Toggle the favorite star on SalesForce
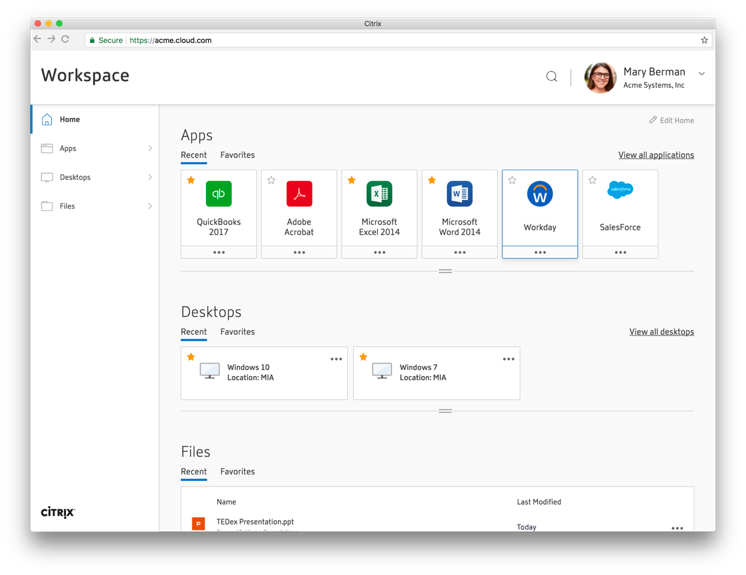 click(592, 181)
